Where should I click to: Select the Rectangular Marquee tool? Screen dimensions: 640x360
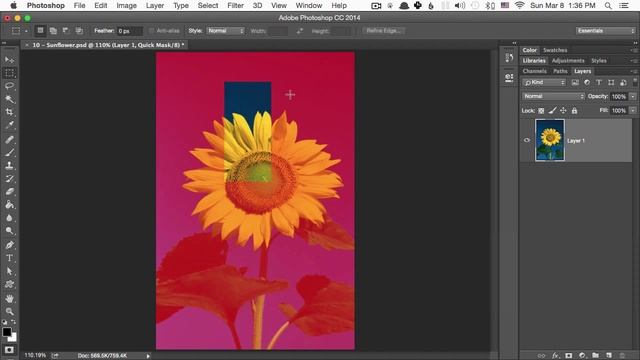coord(9,73)
